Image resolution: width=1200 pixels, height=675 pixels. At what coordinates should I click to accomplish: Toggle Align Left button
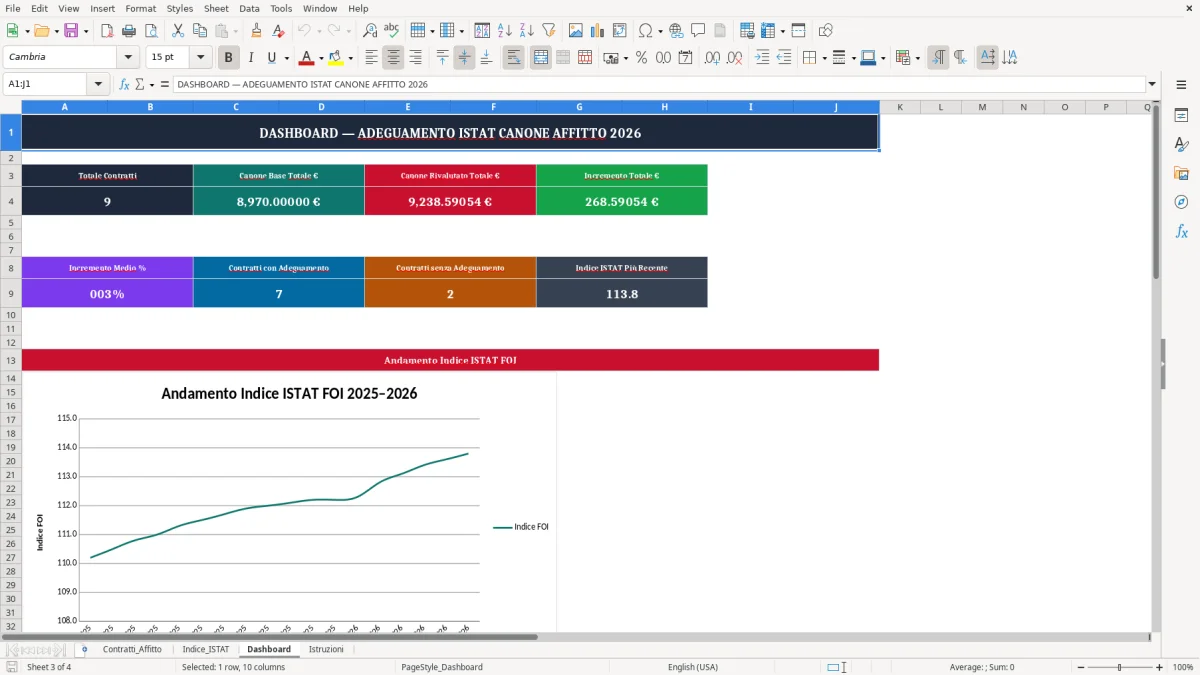tap(371, 58)
